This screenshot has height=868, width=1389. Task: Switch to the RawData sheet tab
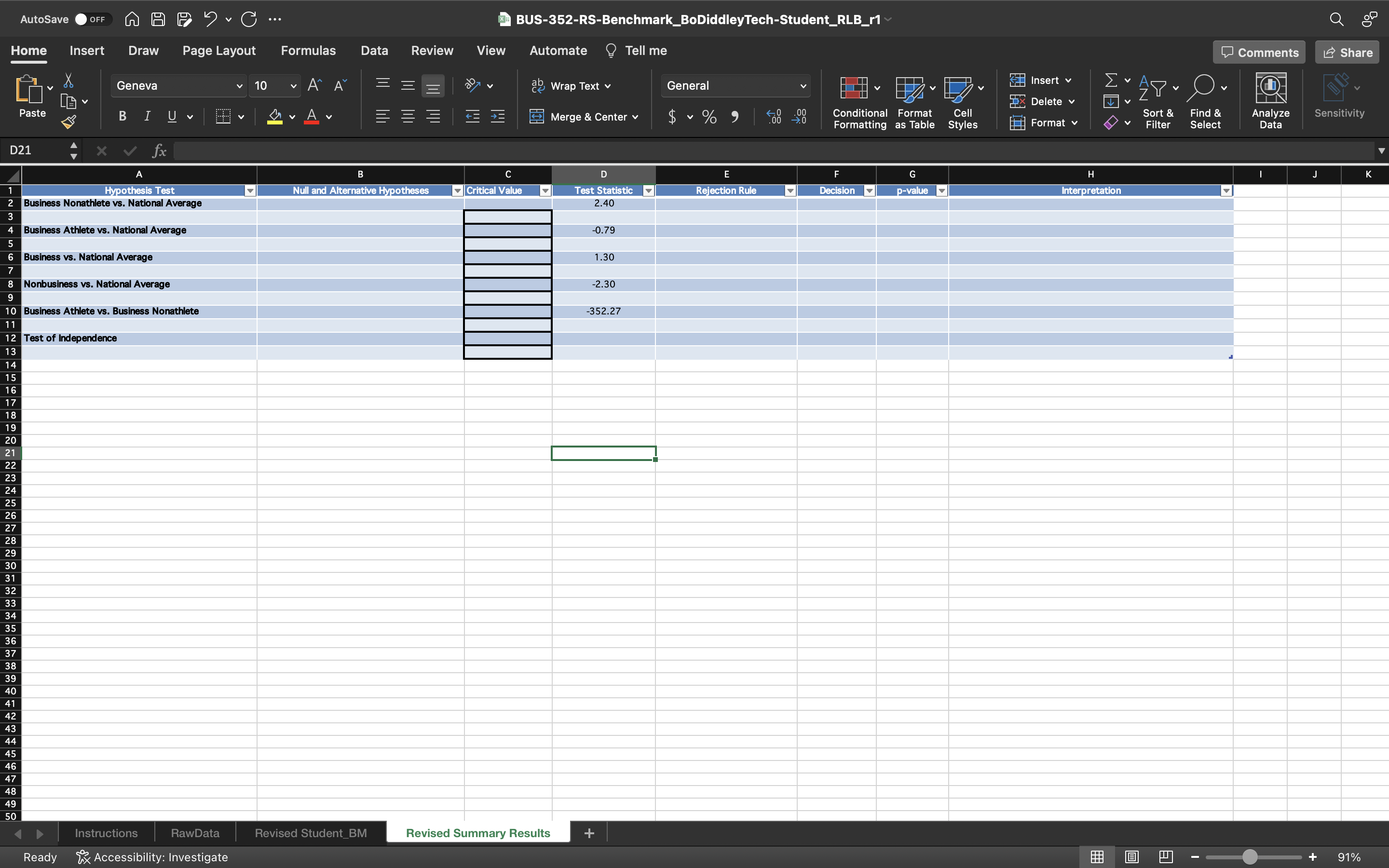point(194,833)
